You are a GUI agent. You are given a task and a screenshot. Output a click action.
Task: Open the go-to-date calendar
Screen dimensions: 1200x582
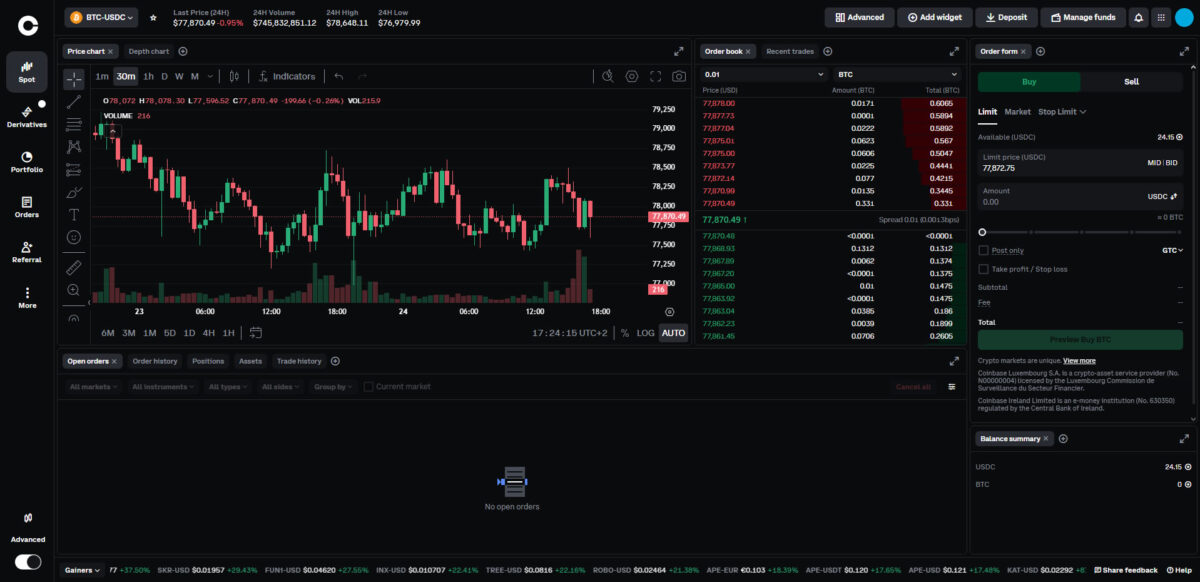tap(256, 333)
